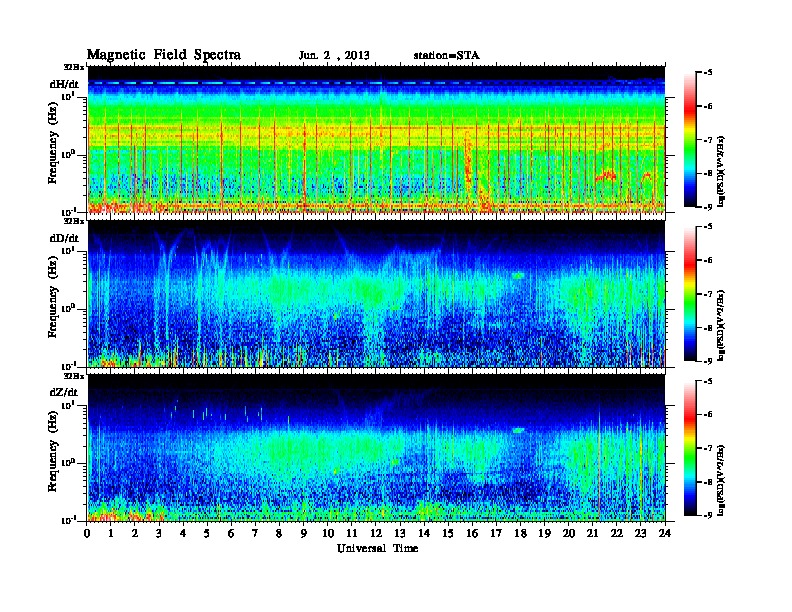Click hour 5 on the time axis

tap(208, 533)
